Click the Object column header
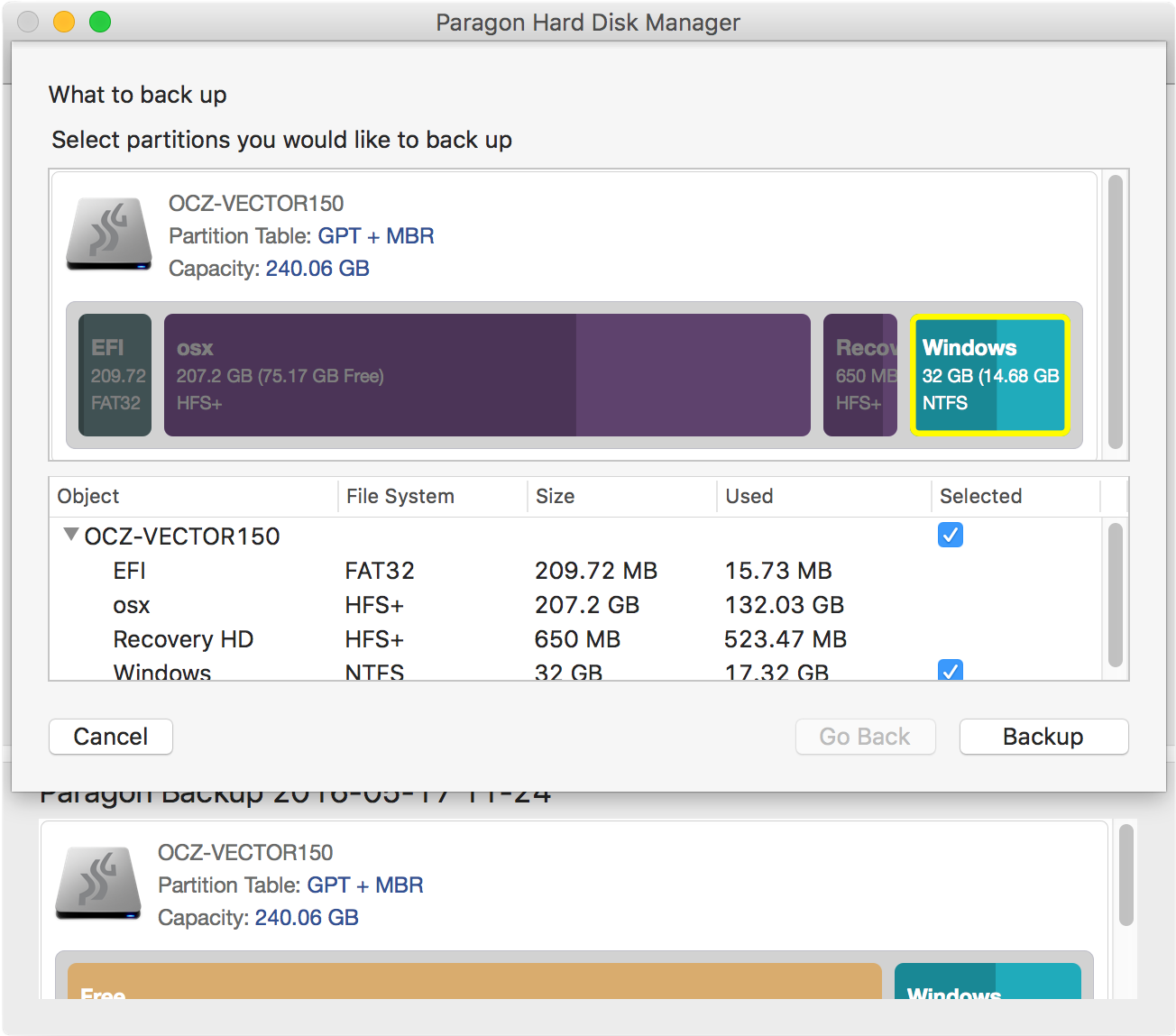The image size is (1176, 1036). coord(88,496)
